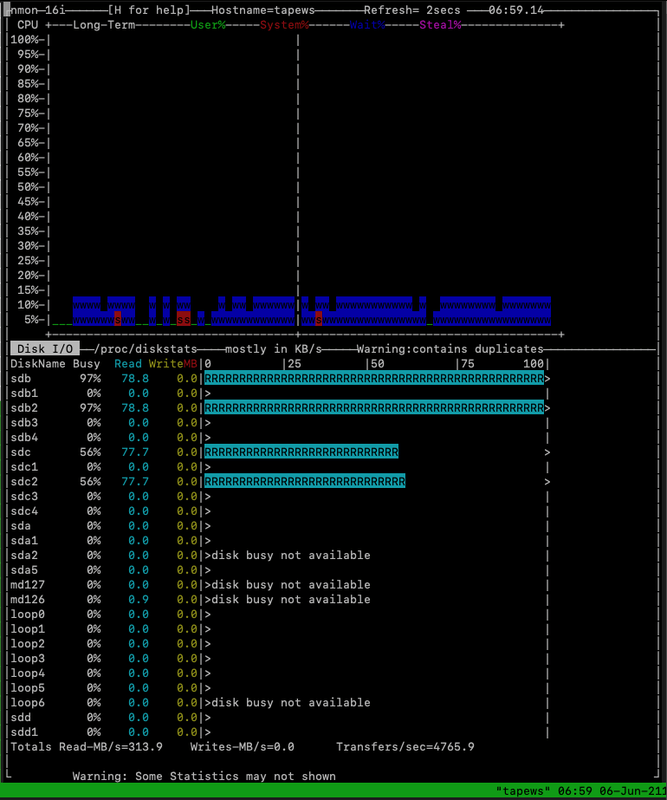Click the sdb read activity bar
667x800 pixels.
point(374,379)
